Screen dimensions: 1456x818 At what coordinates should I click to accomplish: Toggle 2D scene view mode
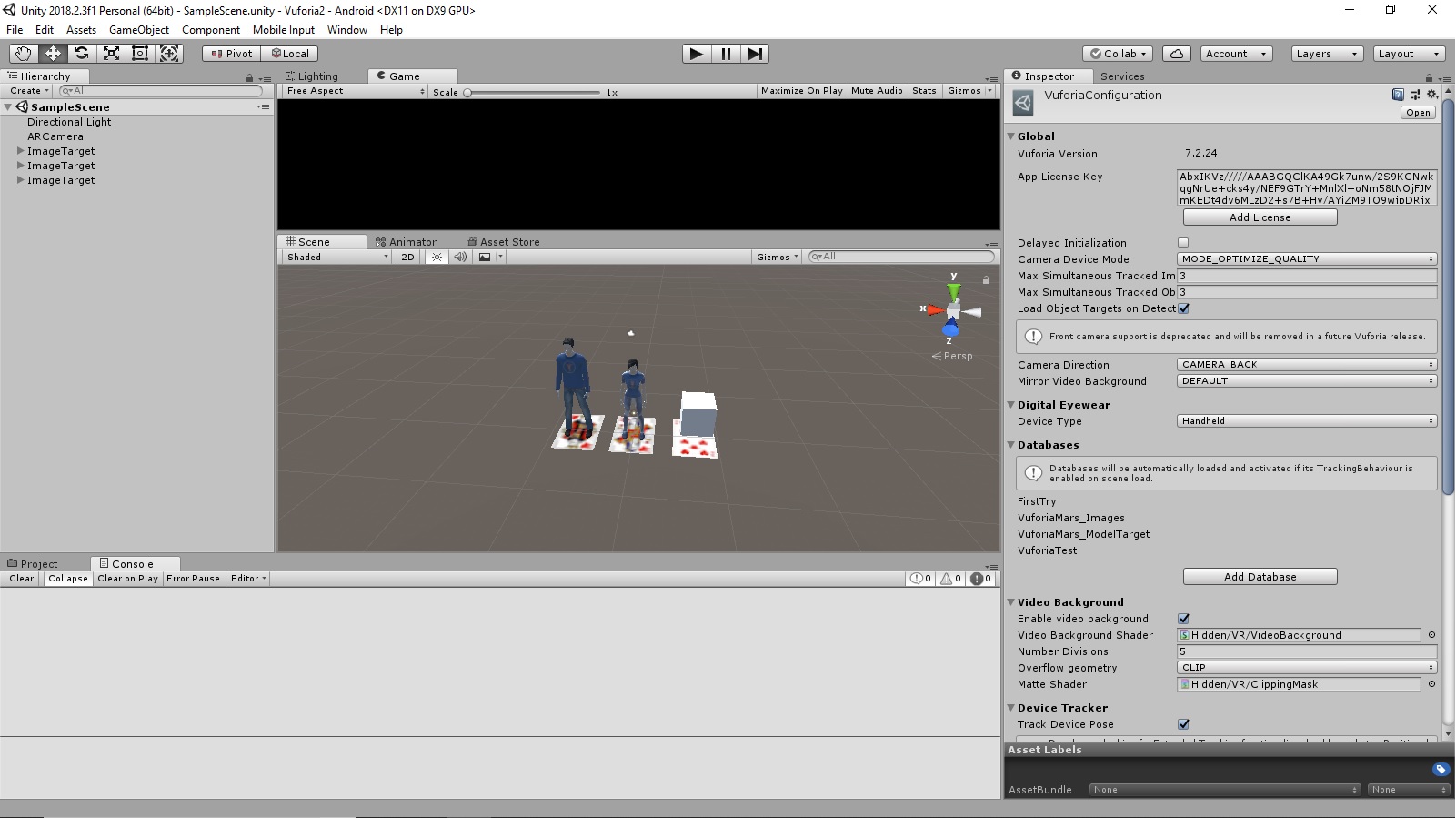point(407,258)
